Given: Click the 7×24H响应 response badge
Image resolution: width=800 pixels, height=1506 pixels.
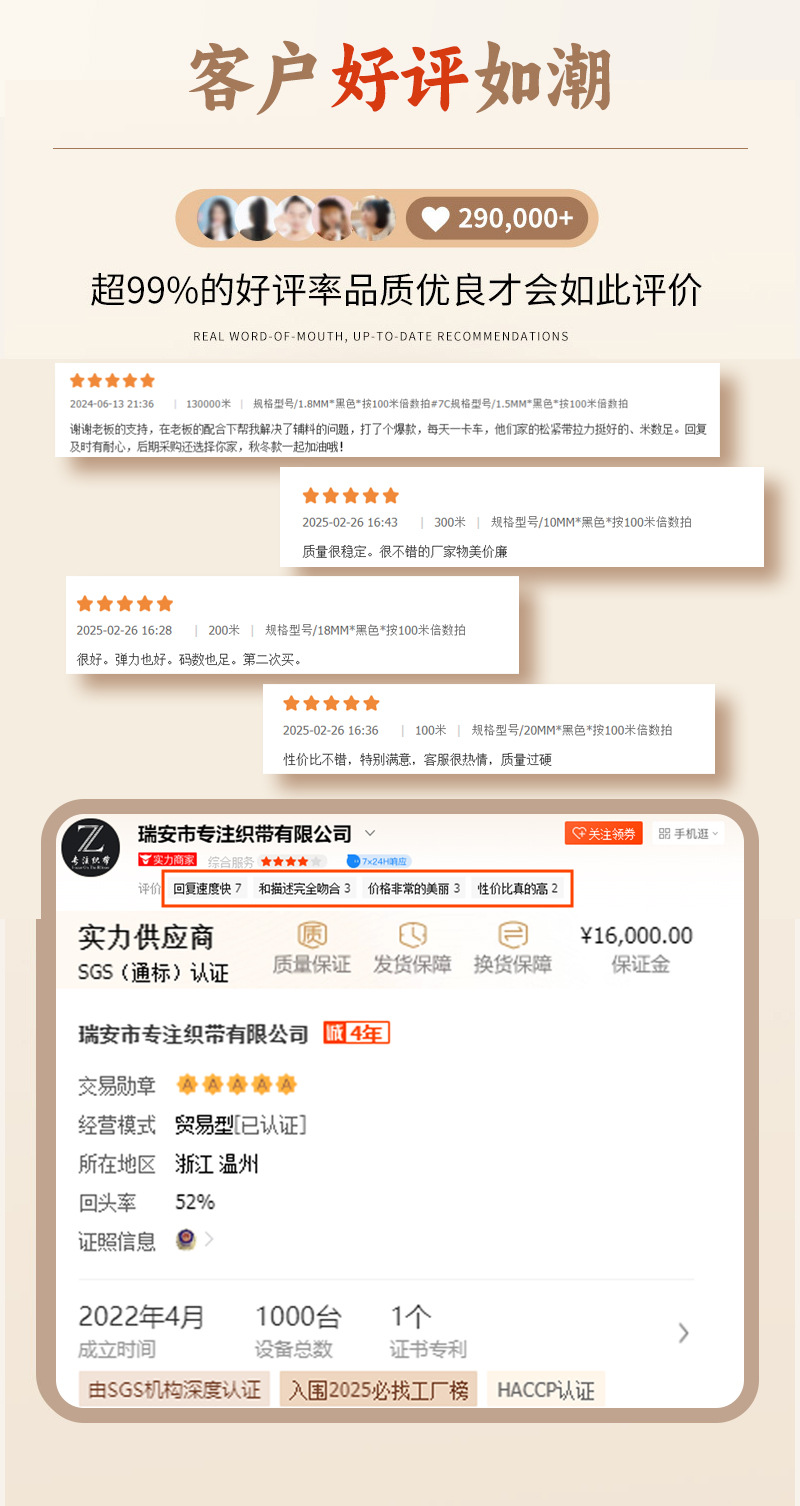Looking at the screenshot, I should [x=378, y=861].
